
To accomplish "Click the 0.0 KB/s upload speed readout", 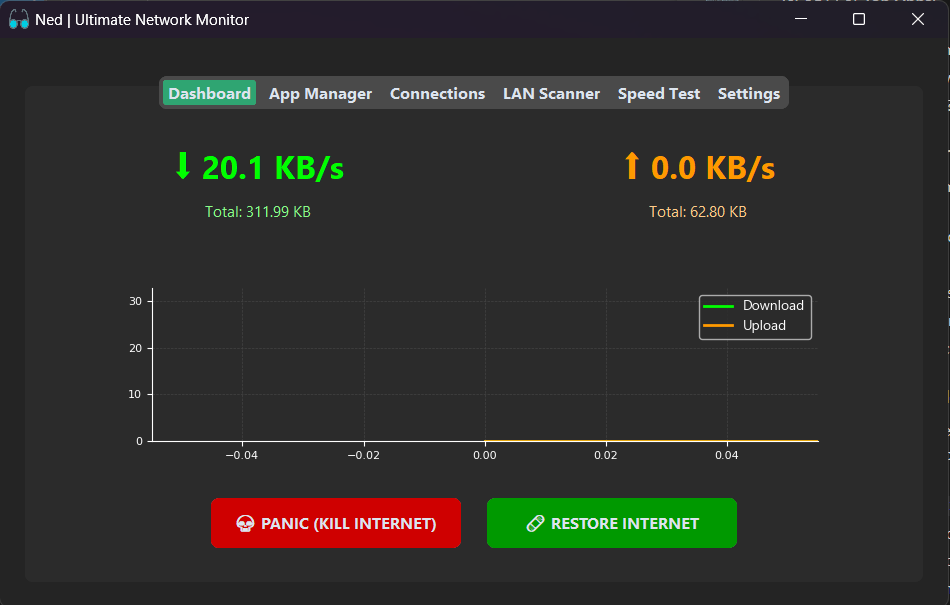I will coord(712,167).
